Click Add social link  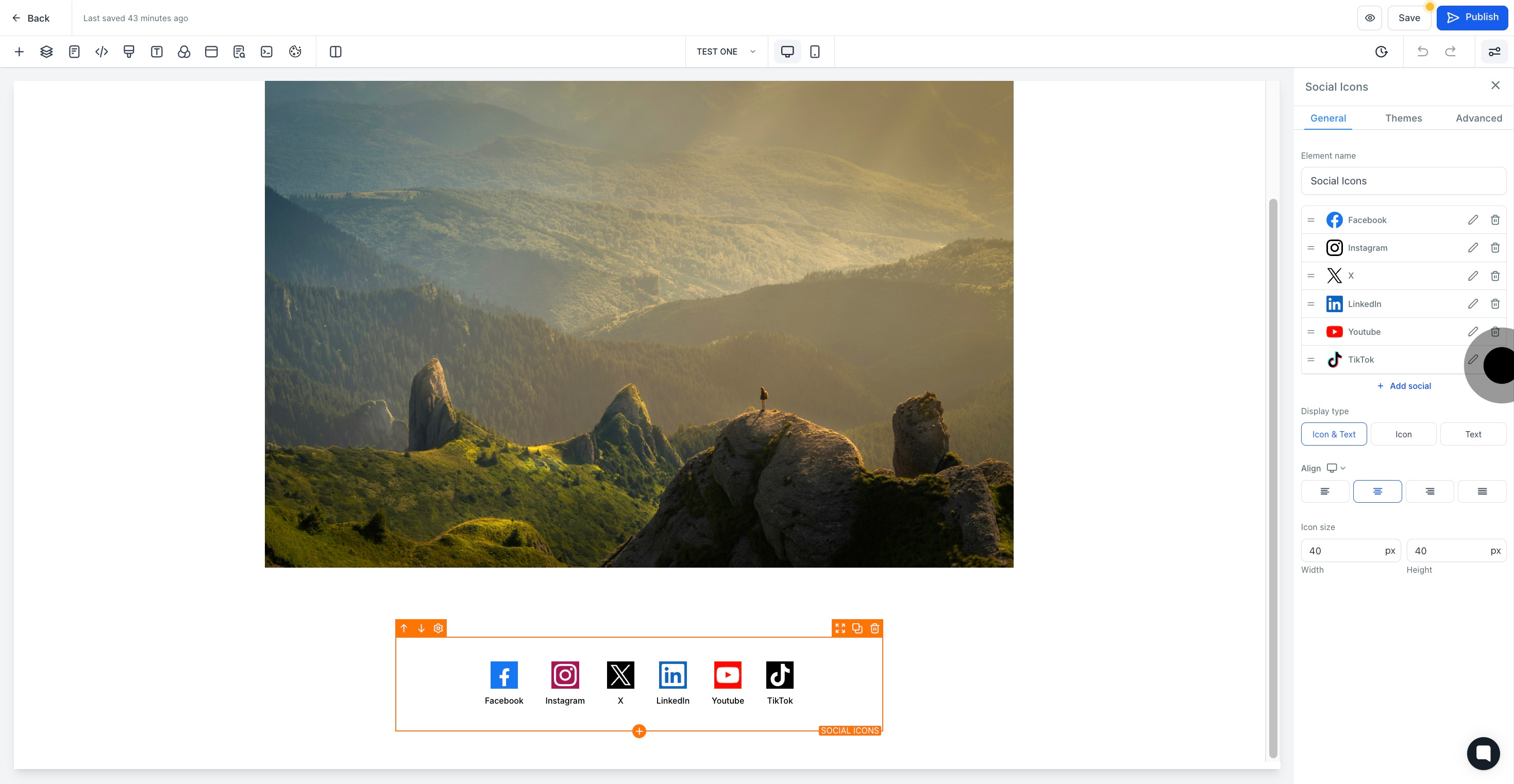tap(1404, 386)
